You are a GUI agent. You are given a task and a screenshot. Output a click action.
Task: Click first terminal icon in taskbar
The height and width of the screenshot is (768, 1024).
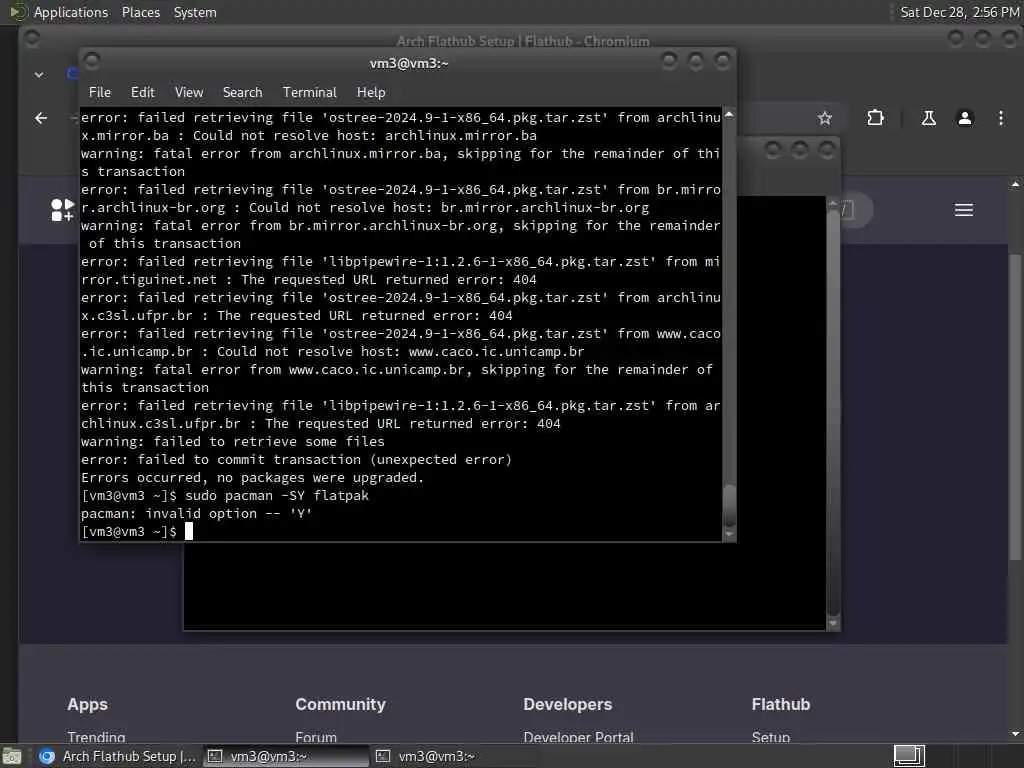[x=215, y=756]
